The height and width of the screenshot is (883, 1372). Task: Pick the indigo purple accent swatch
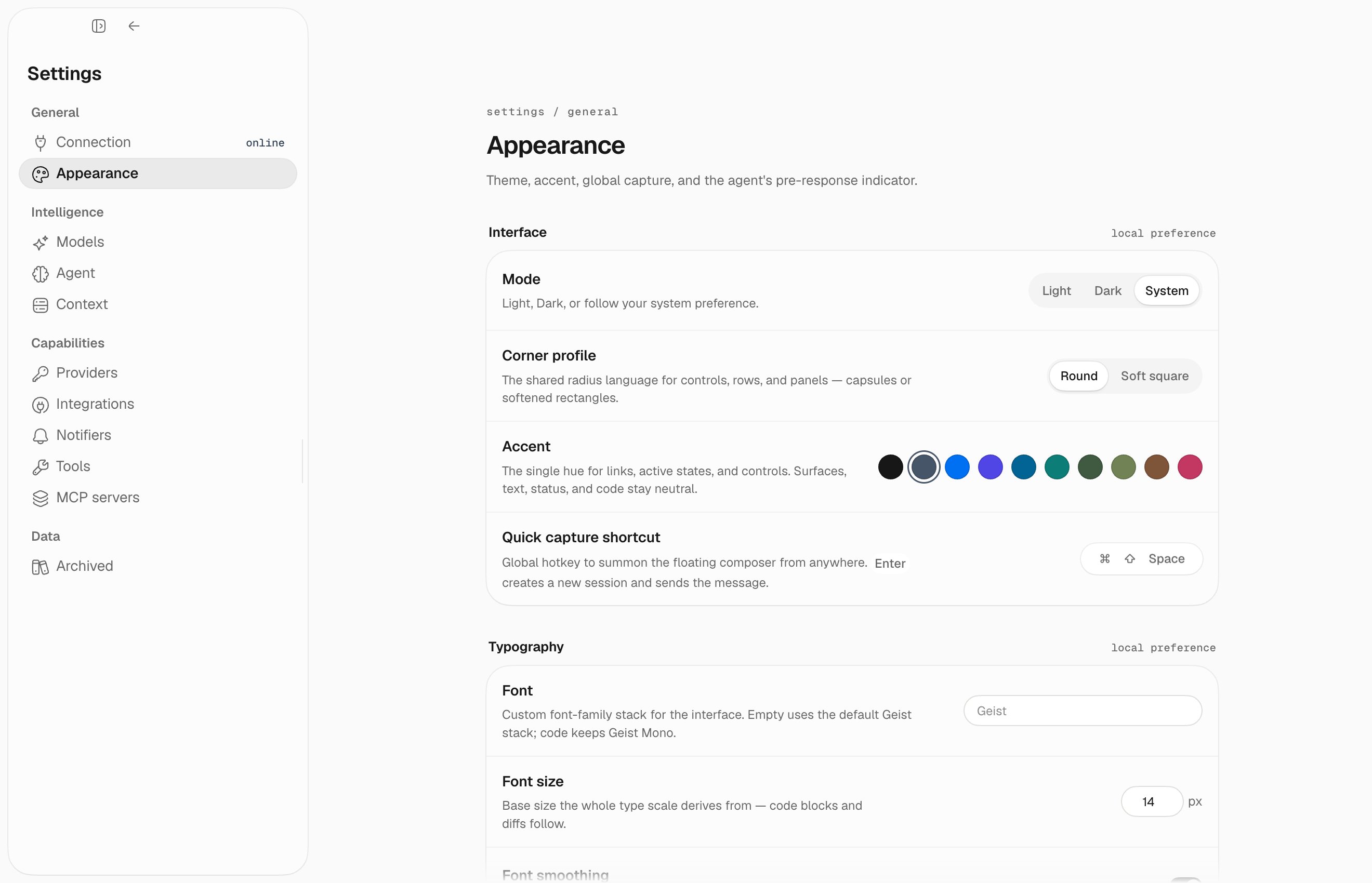[990, 467]
